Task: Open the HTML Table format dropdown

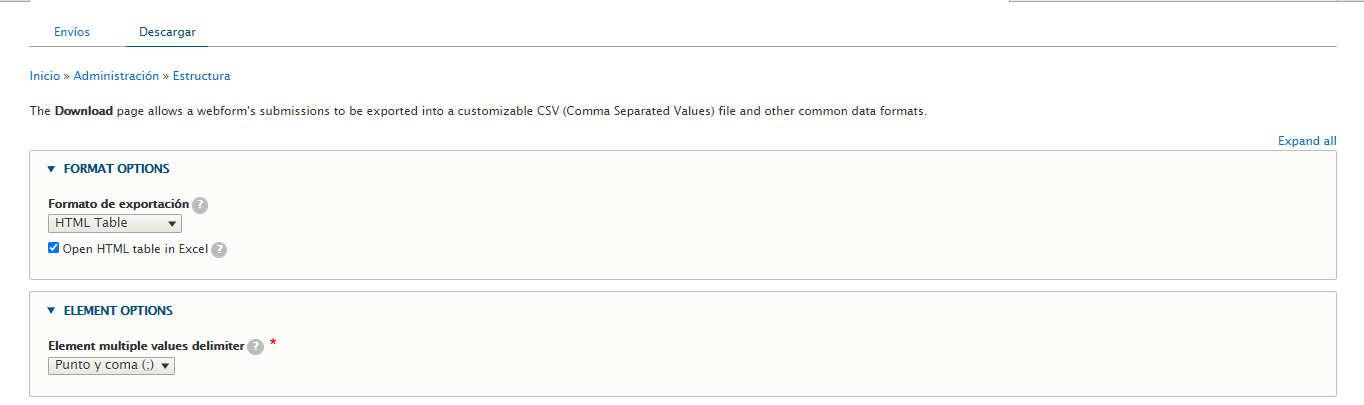Action: tap(115, 223)
